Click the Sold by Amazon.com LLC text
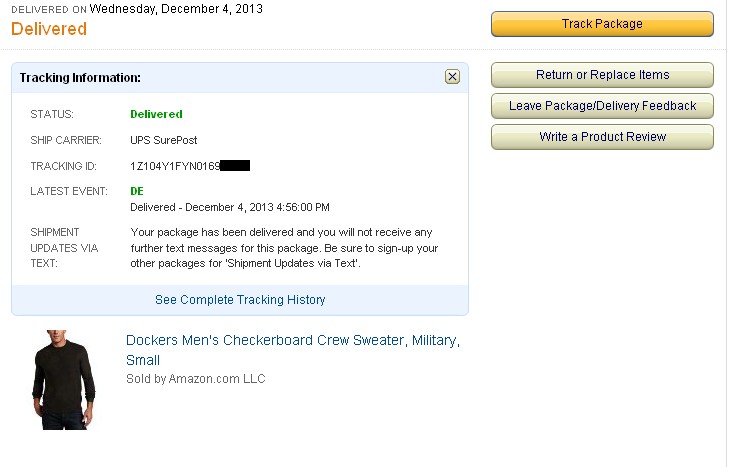737x467 pixels. [196, 379]
